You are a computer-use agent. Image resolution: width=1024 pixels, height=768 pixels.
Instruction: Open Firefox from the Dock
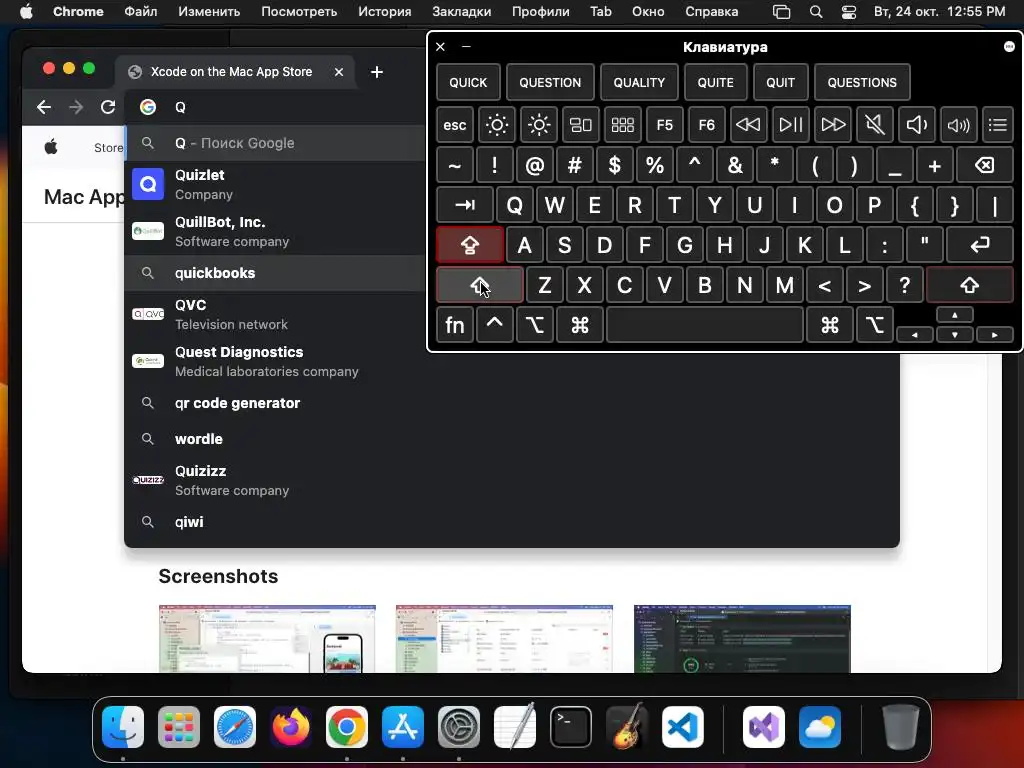click(x=291, y=727)
